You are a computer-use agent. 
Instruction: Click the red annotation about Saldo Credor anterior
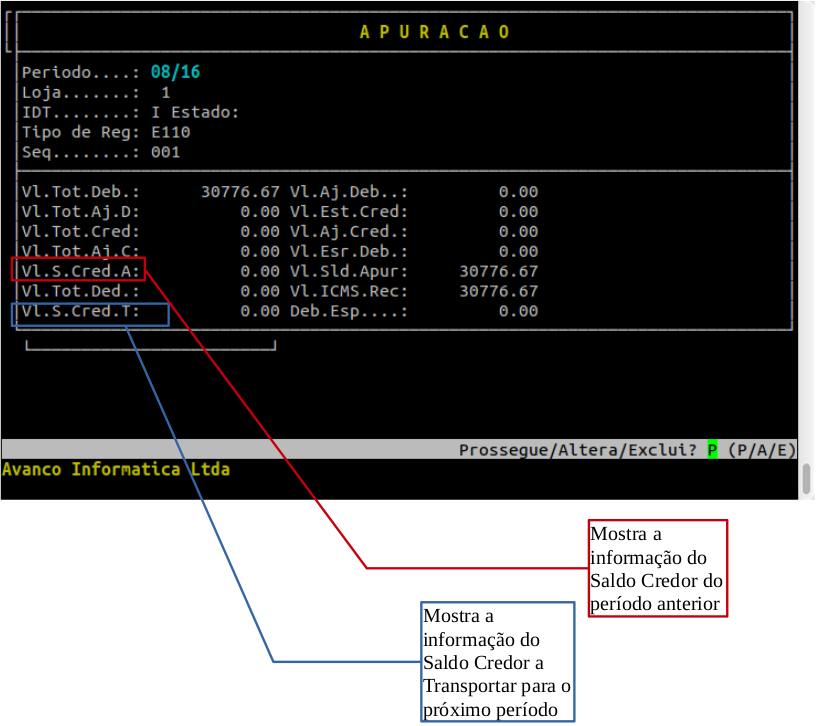coord(657,567)
